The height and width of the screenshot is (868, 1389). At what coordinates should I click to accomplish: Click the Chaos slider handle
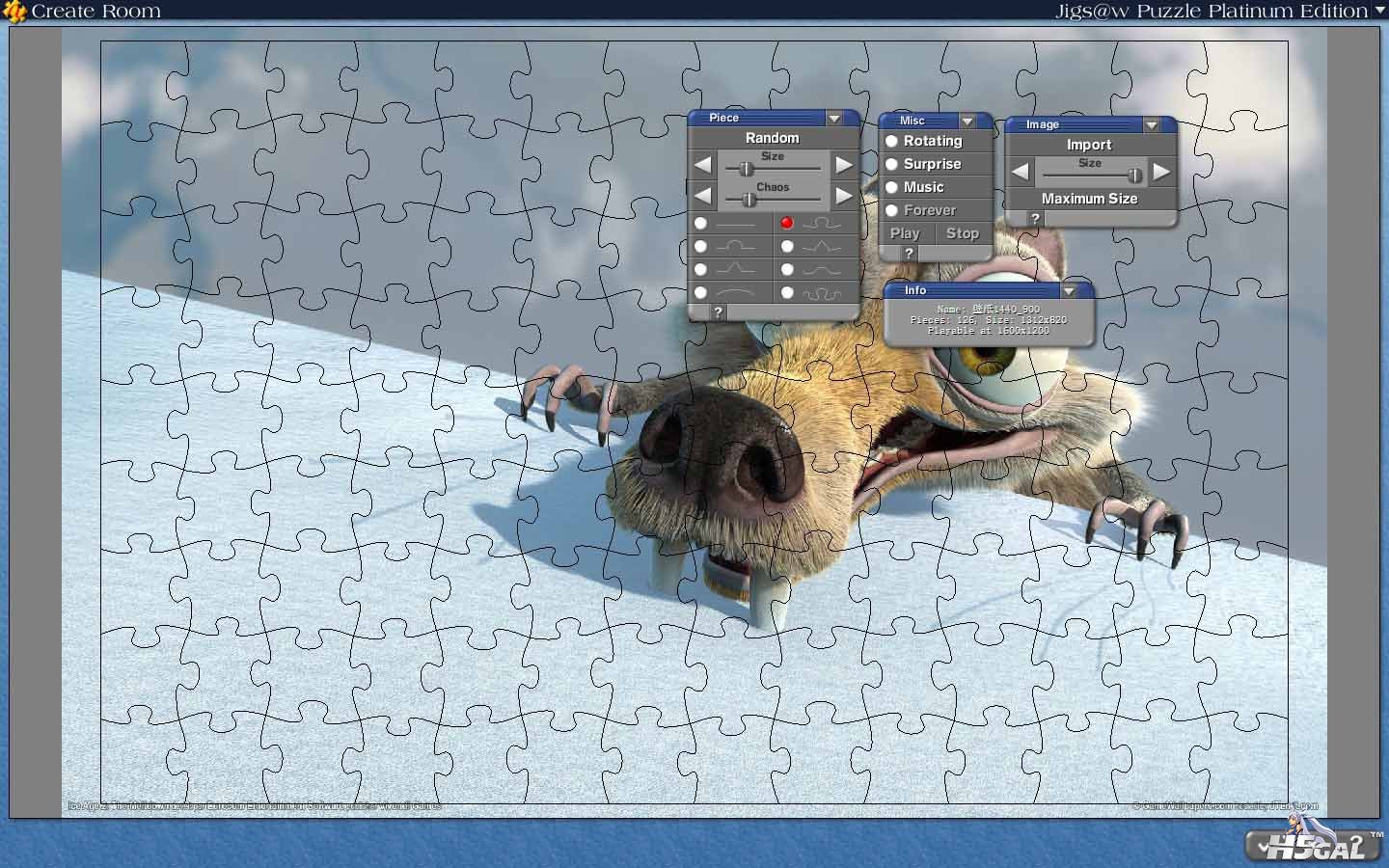tap(749, 200)
